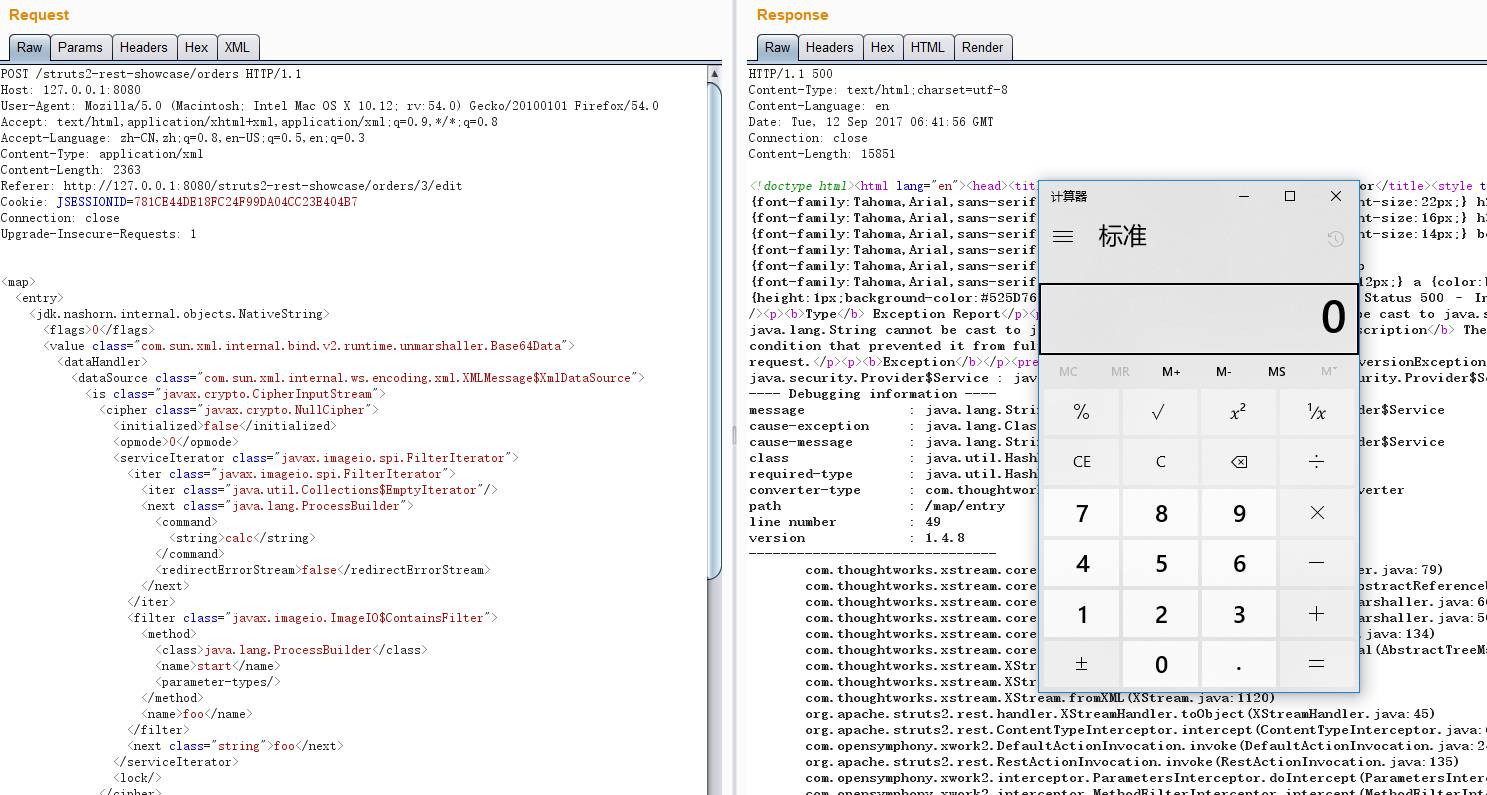The width and height of the screenshot is (1487, 795).
Task: Click the plus key
Action: (1316, 614)
